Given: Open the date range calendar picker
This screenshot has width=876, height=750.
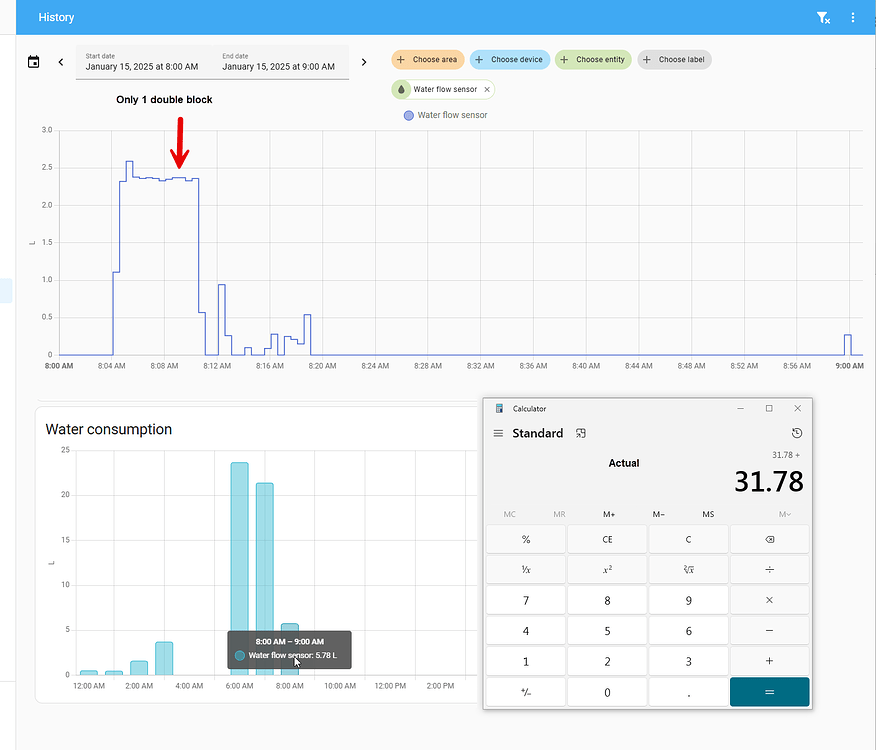Looking at the screenshot, I should tap(33, 61).
